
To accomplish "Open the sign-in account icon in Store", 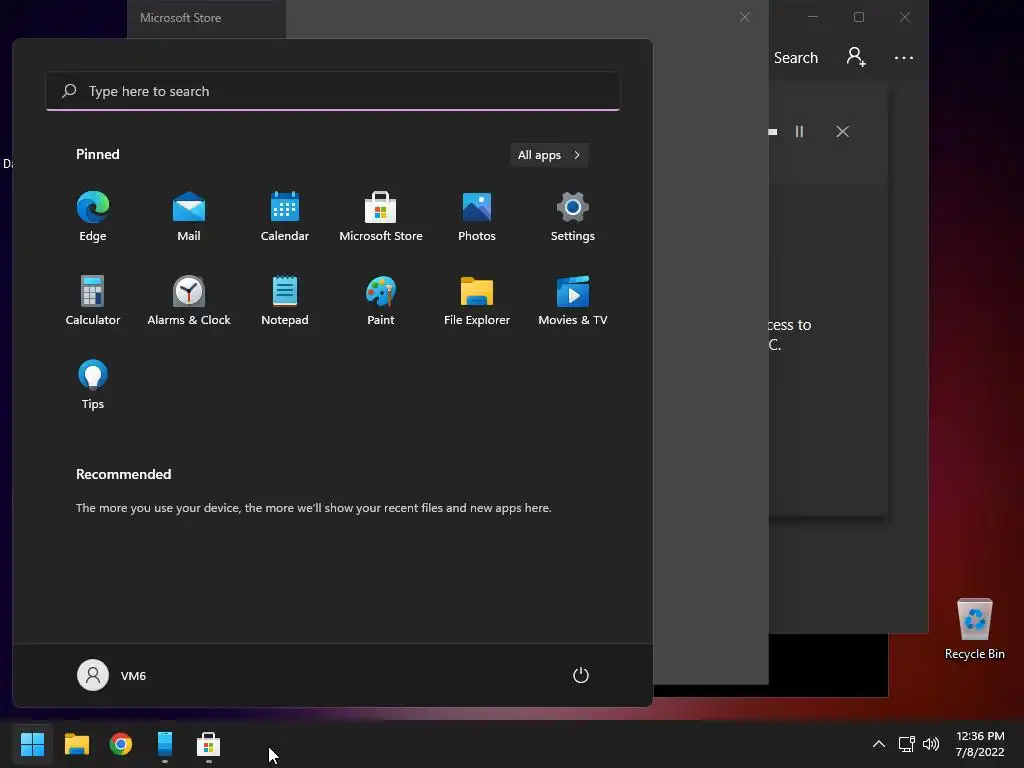I will pyautogui.click(x=856, y=57).
